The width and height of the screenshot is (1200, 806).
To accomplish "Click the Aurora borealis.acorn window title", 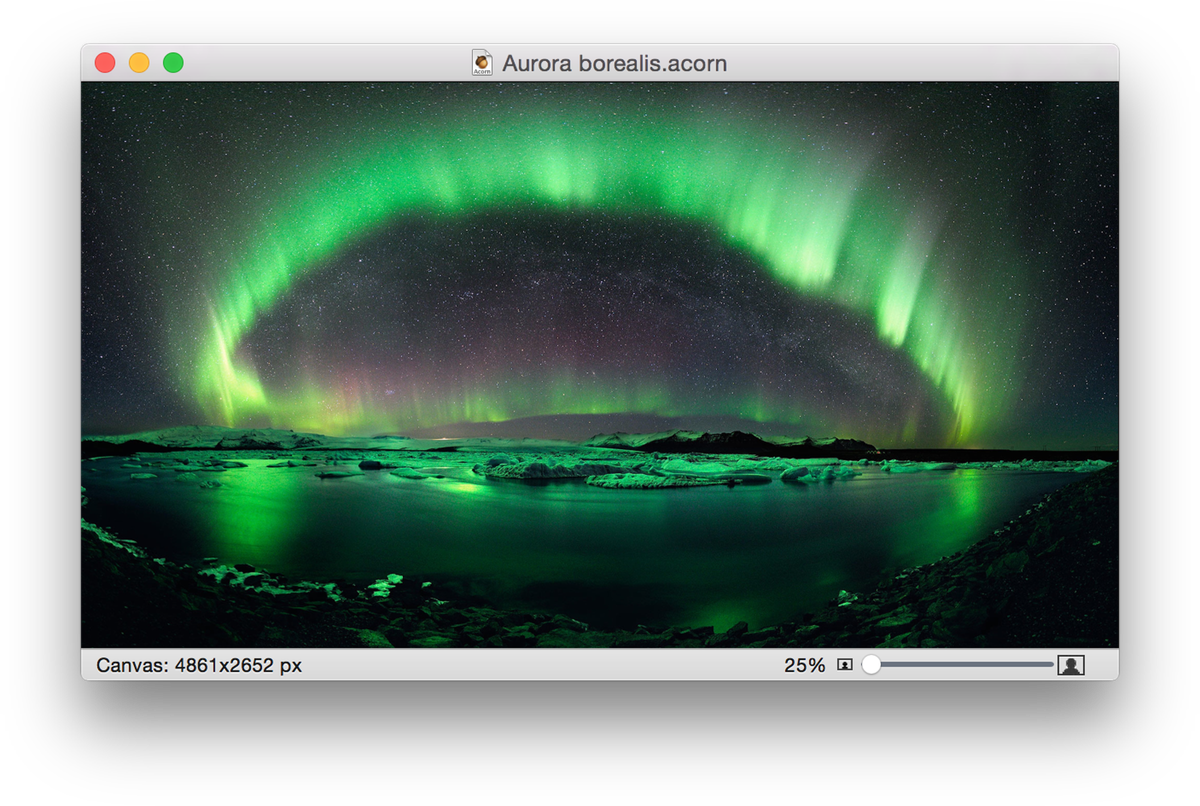I will coord(615,62).
